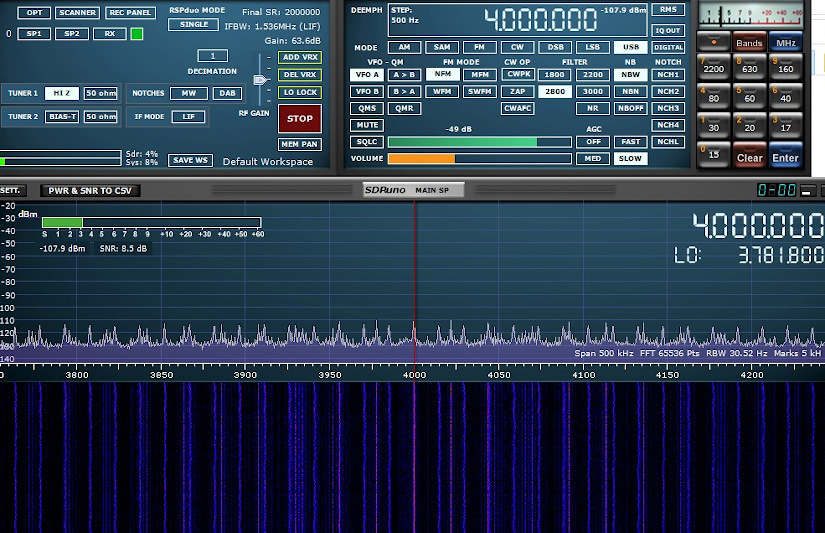Click the keypad Clear button

click(x=749, y=157)
